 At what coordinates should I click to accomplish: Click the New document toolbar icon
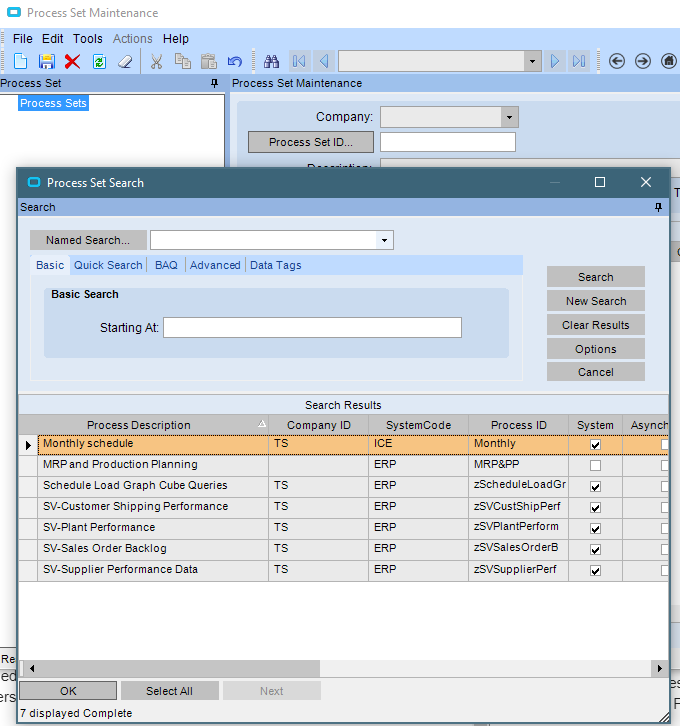20,61
